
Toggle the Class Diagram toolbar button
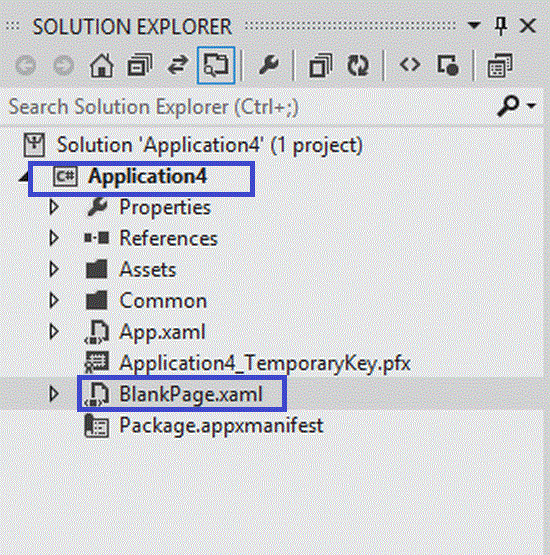pos(500,66)
